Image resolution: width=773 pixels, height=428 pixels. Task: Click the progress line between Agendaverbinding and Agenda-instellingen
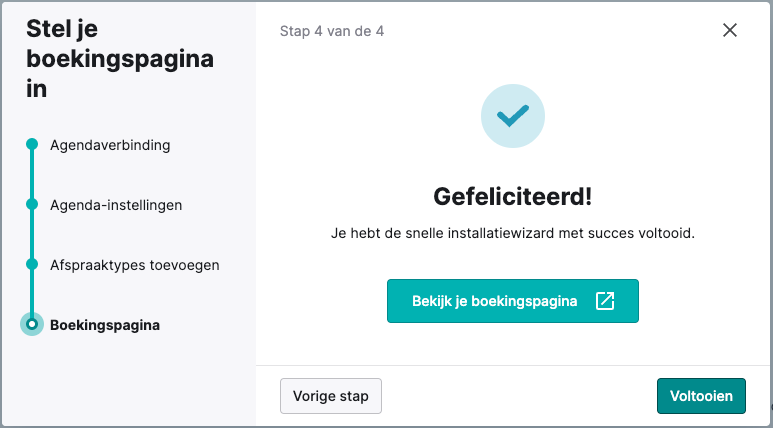pos(32,174)
